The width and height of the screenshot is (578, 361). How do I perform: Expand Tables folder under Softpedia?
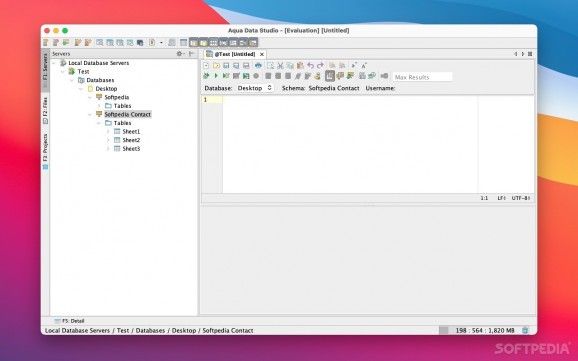coord(99,106)
